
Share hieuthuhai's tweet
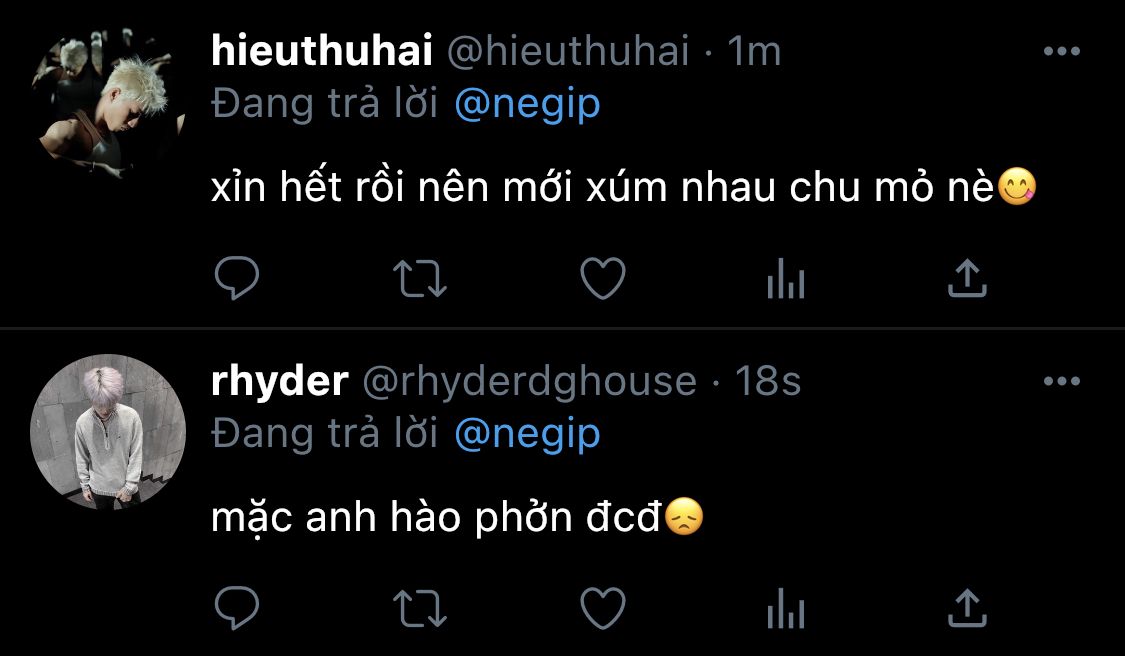[x=967, y=278]
